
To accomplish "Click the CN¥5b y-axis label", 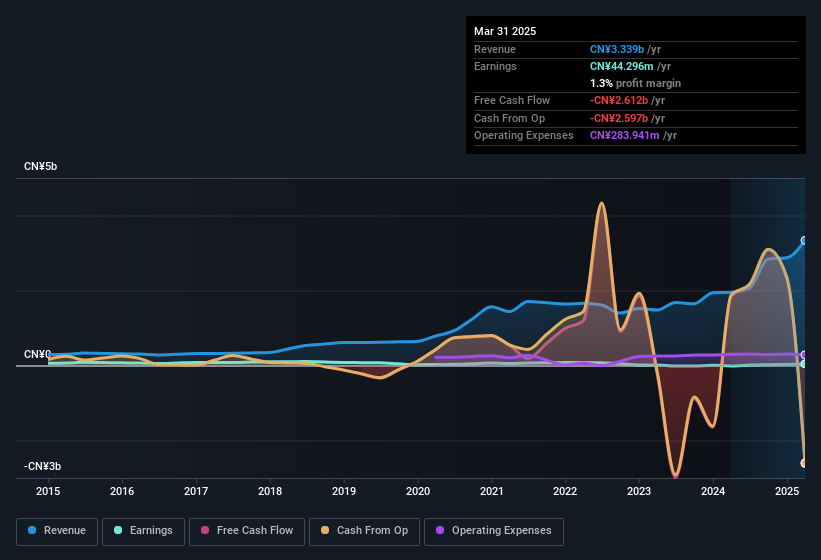I will (40, 166).
